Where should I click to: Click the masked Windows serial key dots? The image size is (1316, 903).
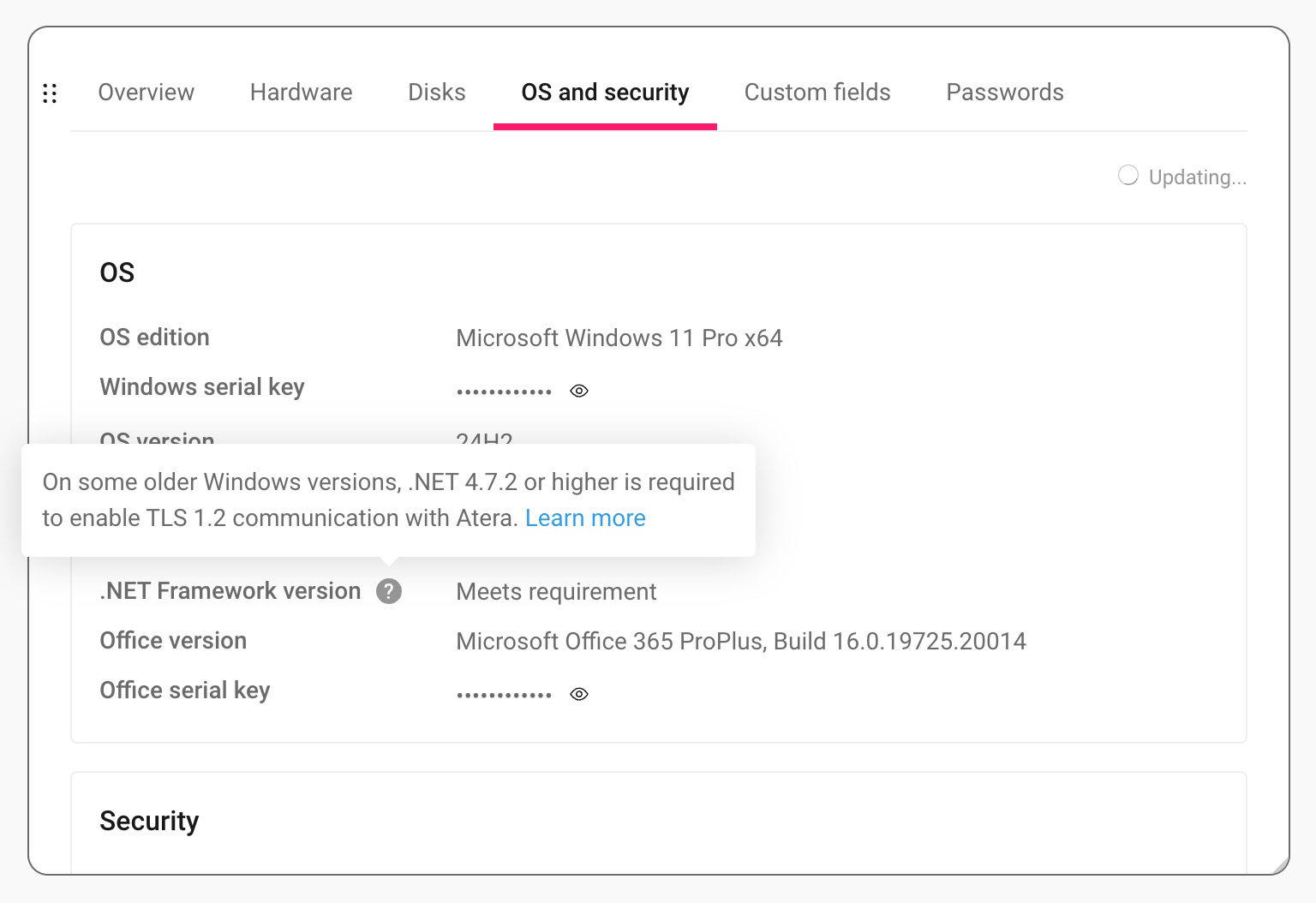[x=505, y=392]
